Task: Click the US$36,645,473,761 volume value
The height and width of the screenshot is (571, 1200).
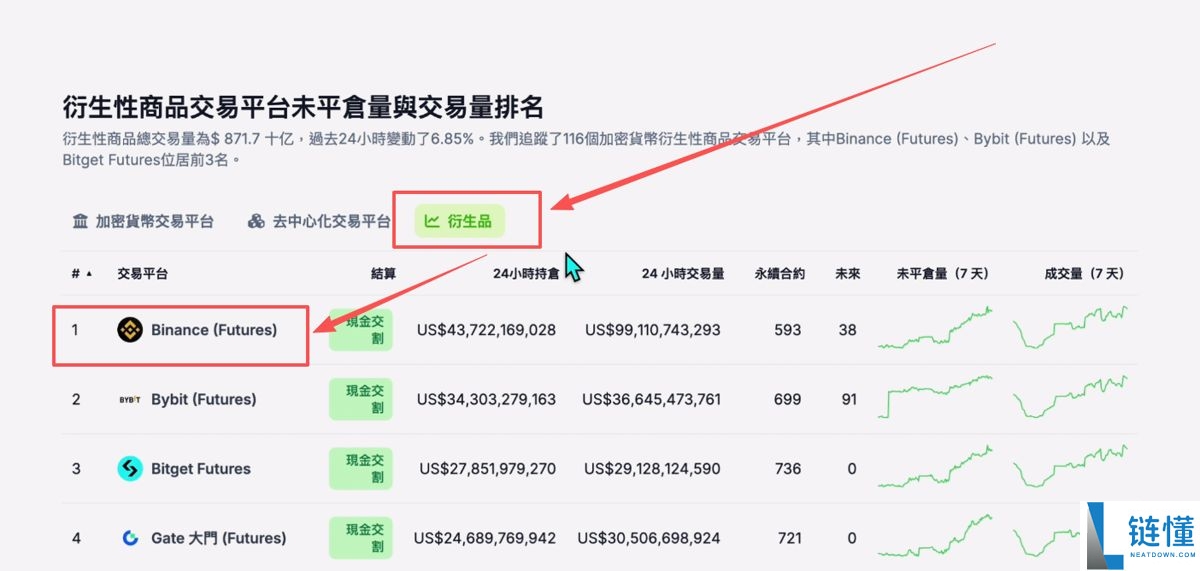Action: pos(651,399)
